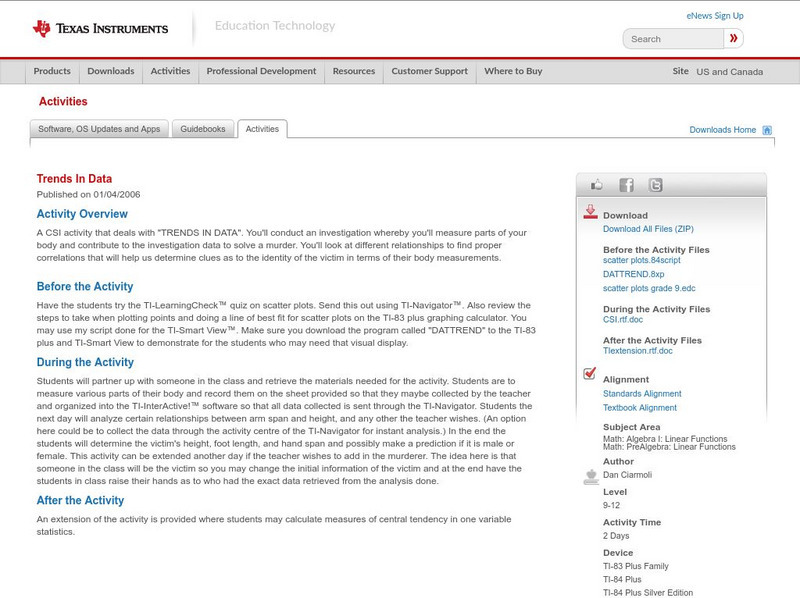Open Customer Support menu
Image resolution: width=800 pixels, height=598 pixels.
pos(430,71)
